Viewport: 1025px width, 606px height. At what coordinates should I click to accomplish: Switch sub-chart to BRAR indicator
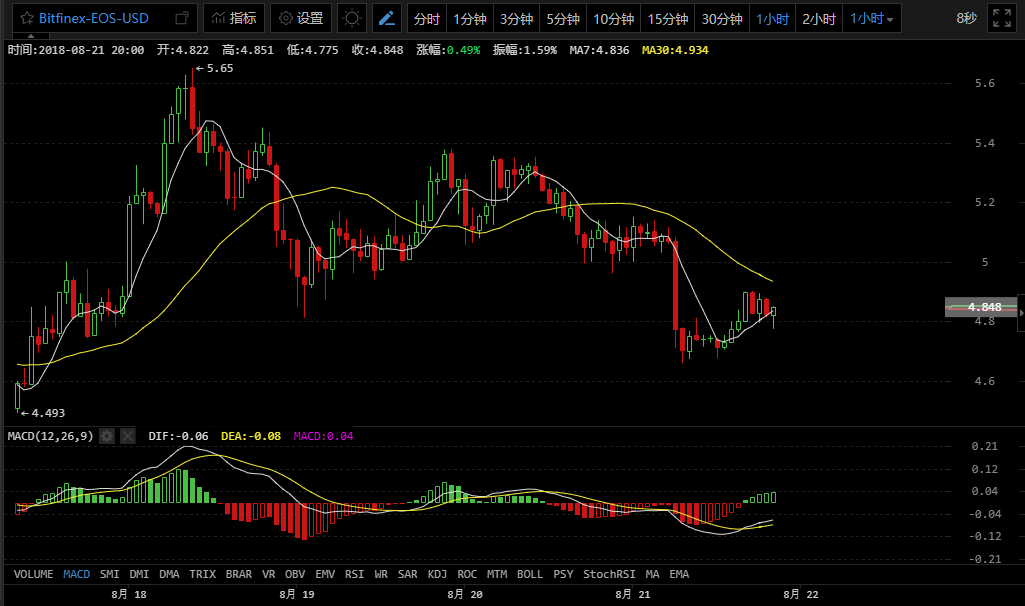click(239, 574)
